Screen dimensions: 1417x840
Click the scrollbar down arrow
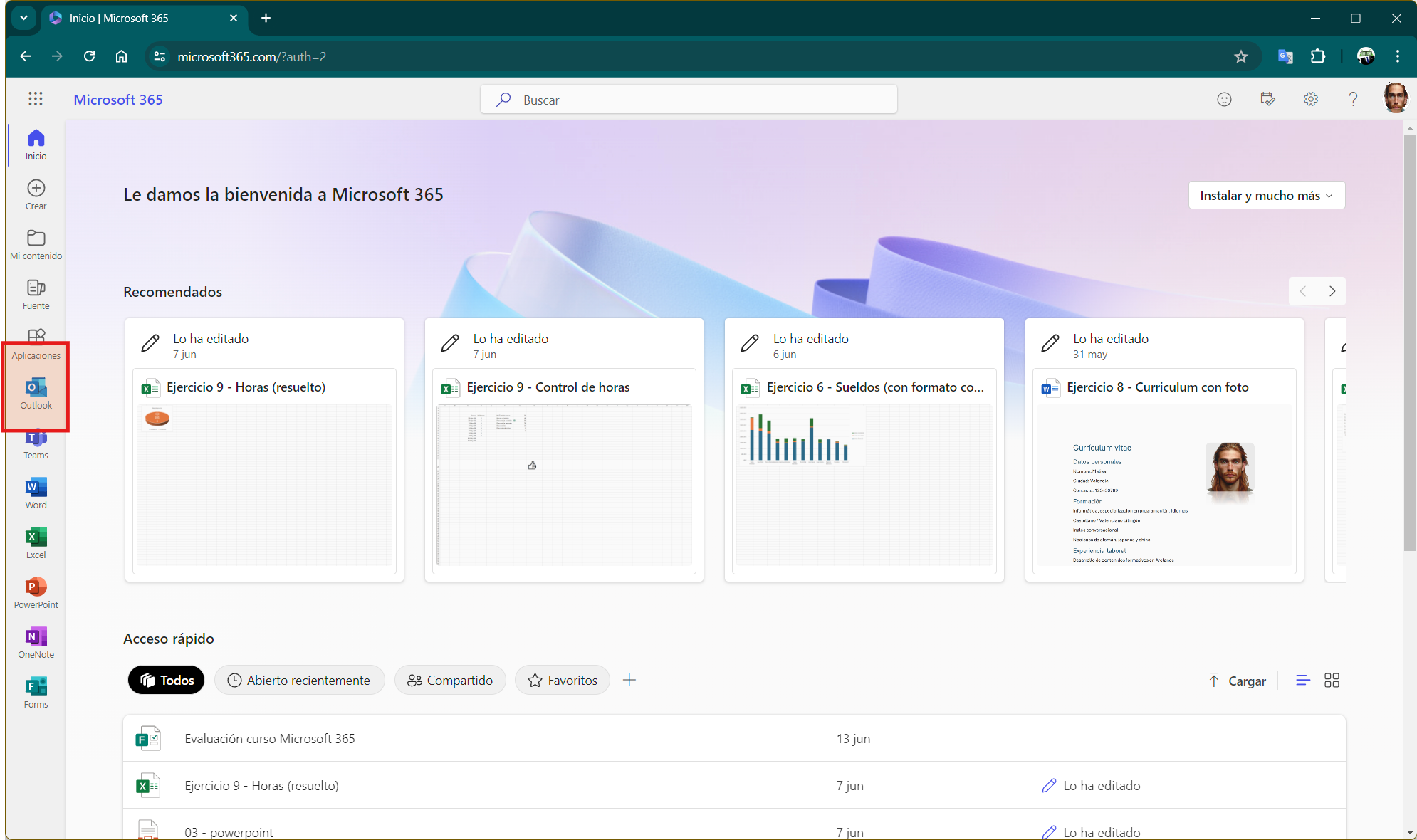coord(1410,832)
